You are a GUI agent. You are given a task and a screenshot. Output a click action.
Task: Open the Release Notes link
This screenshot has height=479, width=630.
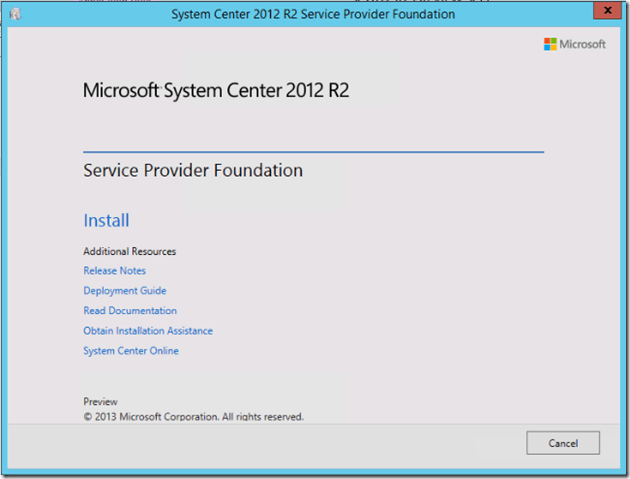114,271
